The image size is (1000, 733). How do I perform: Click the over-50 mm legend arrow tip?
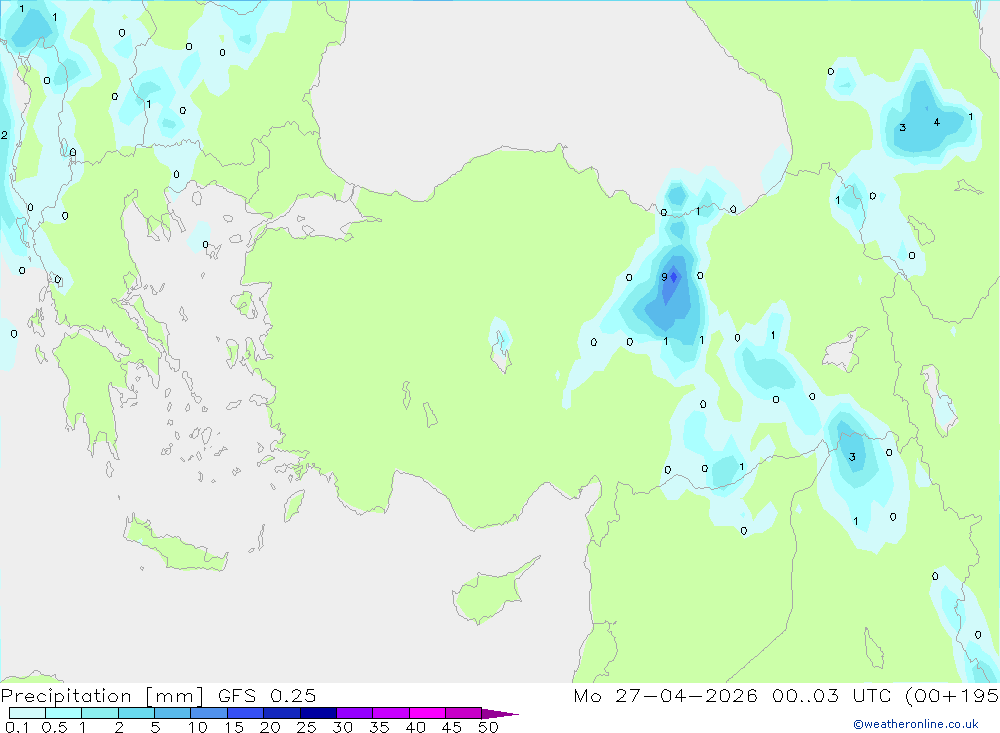pyautogui.click(x=500, y=714)
